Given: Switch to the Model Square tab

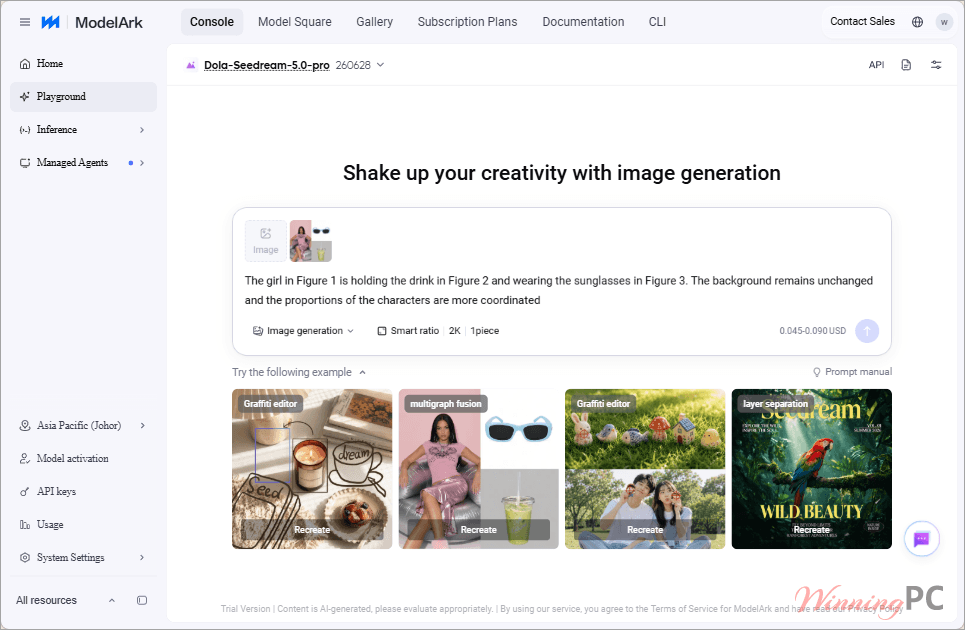Looking at the screenshot, I should (295, 22).
